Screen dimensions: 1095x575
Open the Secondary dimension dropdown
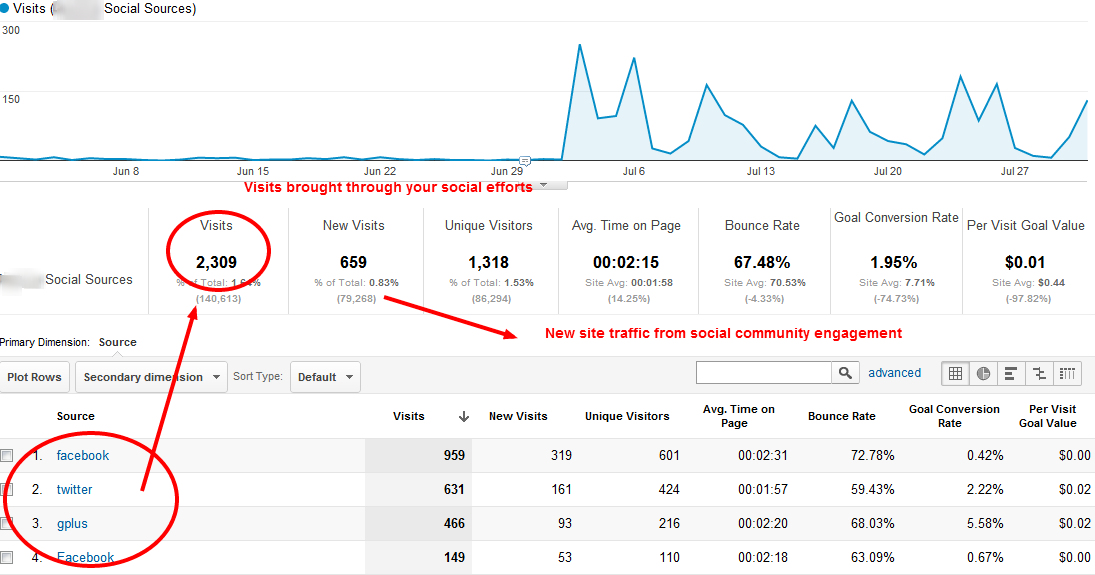pyautogui.click(x=151, y=377)
